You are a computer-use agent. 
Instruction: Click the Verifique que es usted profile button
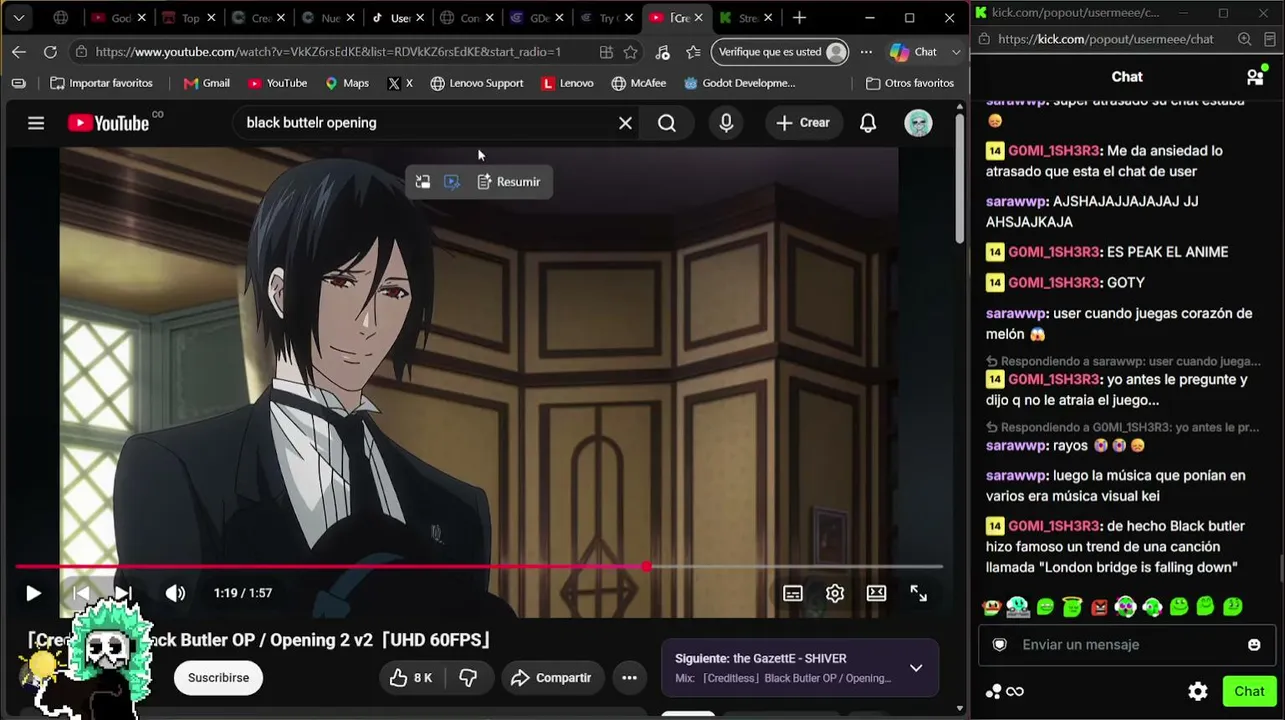coord(780,52)
